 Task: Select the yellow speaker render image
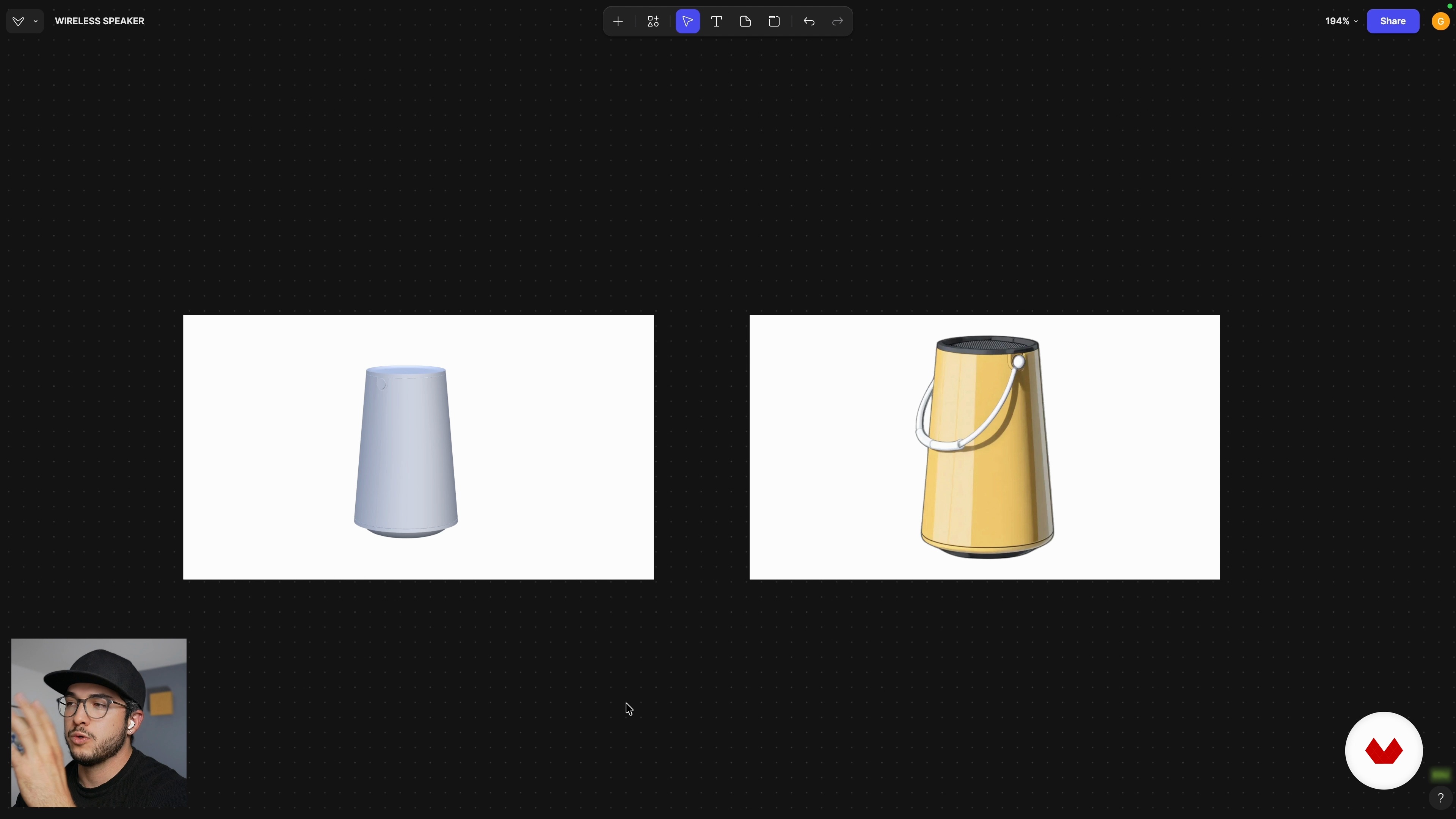[984, 447]
